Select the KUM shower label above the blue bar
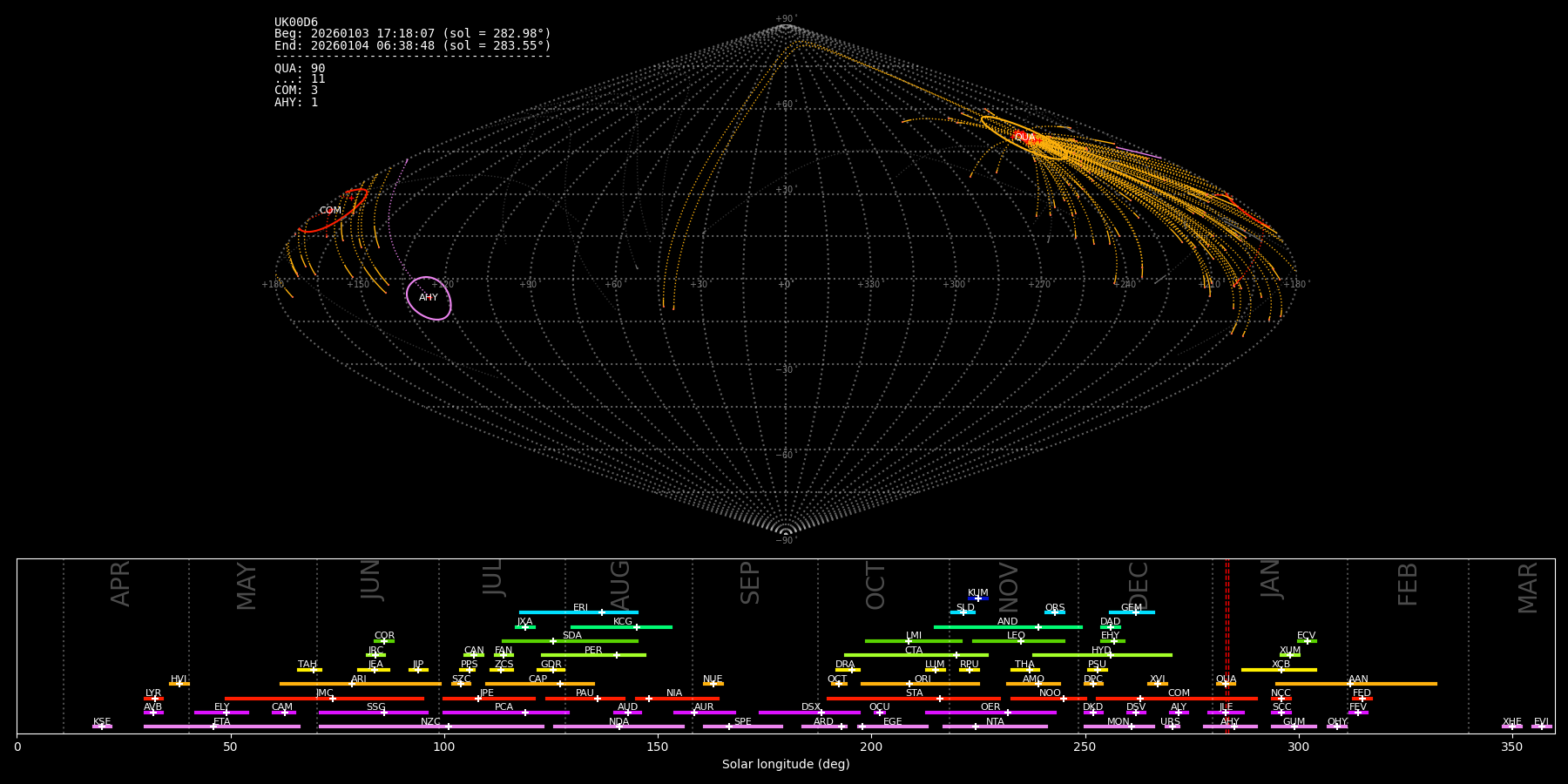Viewport: 1568px width, 784px height. click(977, 593)
